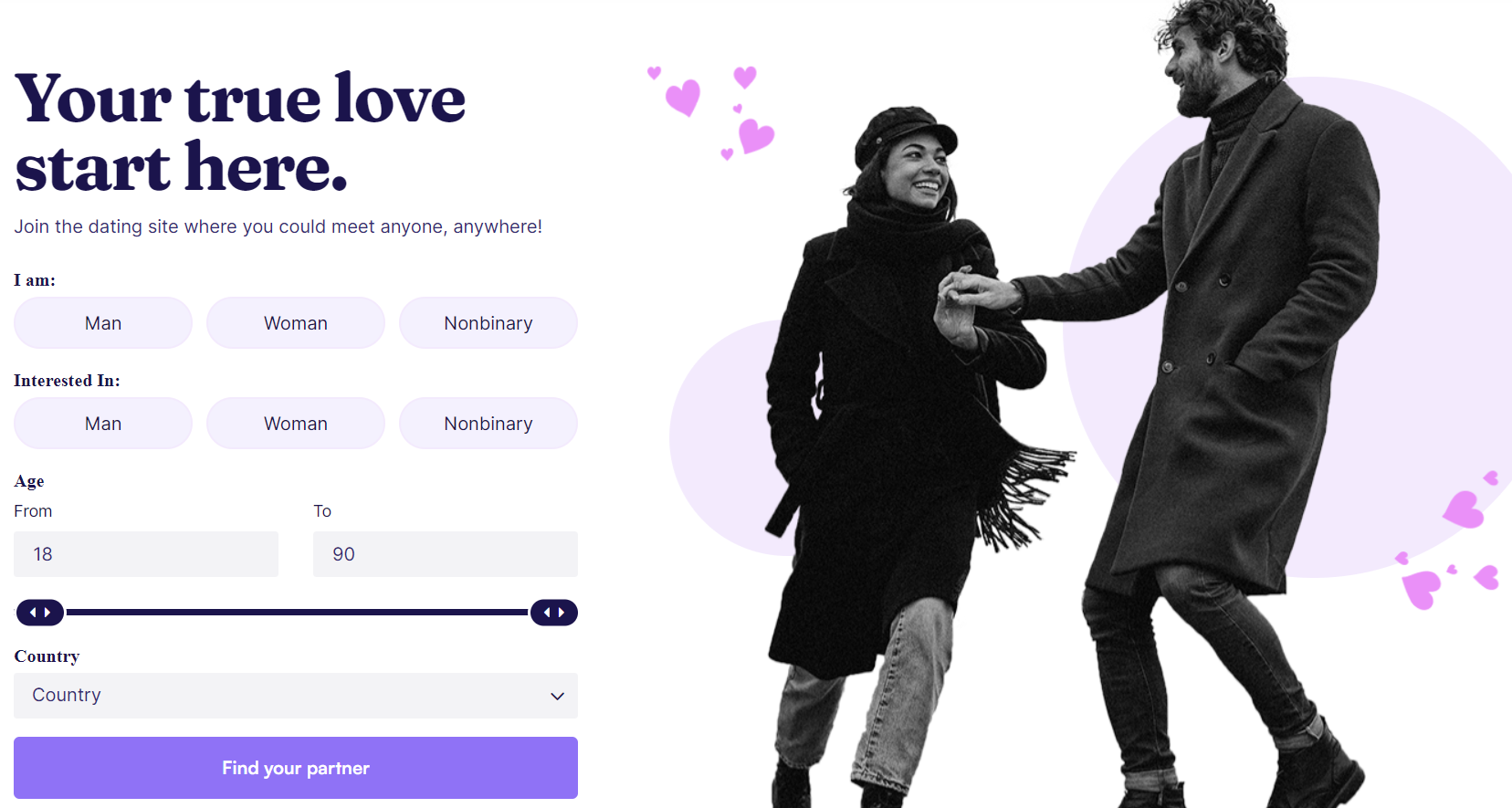This screenshot has width=1512, height=808.
Task: Click the Age To input field
Action: [446, 554]
